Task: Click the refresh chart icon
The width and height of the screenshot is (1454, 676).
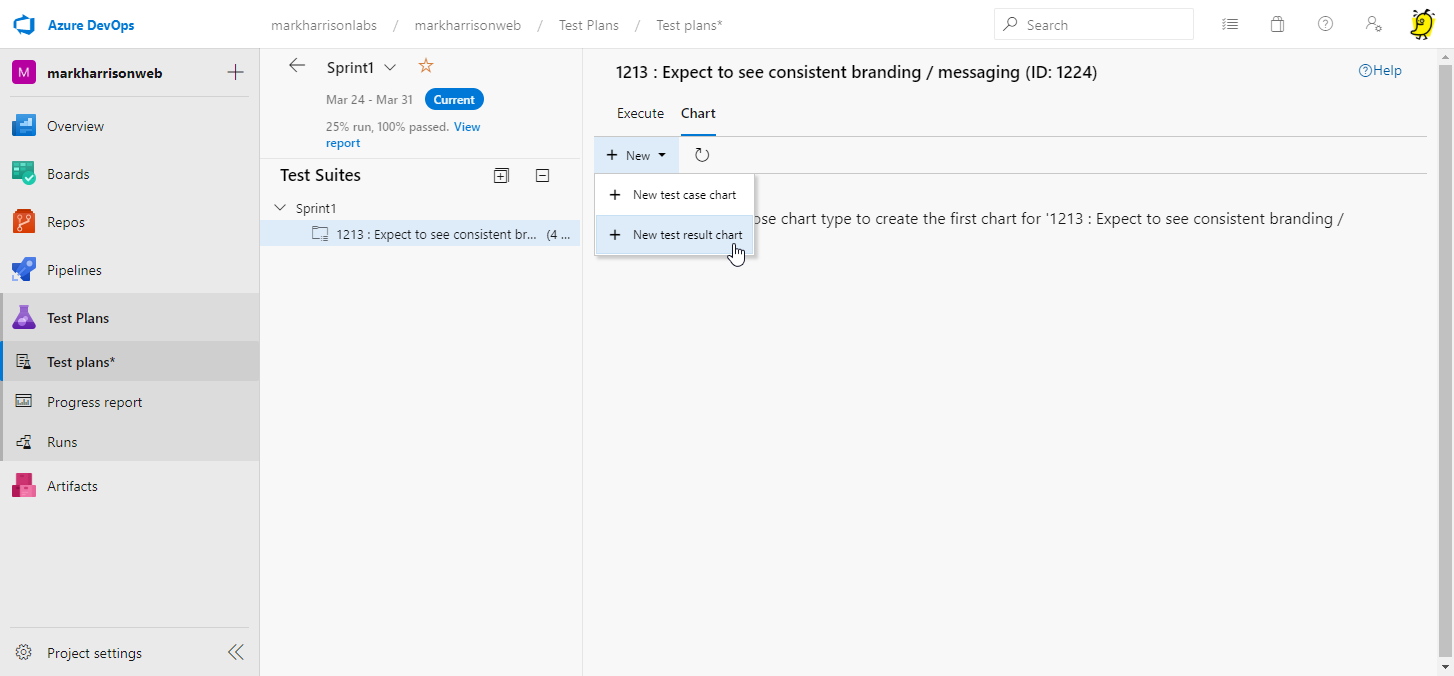Action: coord(702,155)
